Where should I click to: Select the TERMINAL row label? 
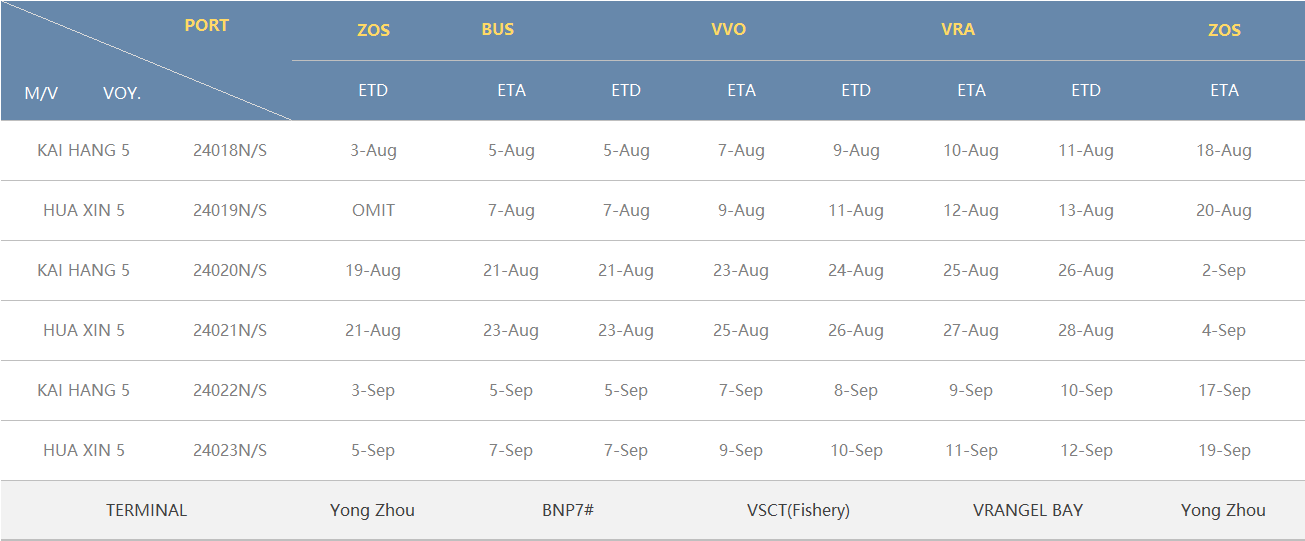[x=147, y=511]
